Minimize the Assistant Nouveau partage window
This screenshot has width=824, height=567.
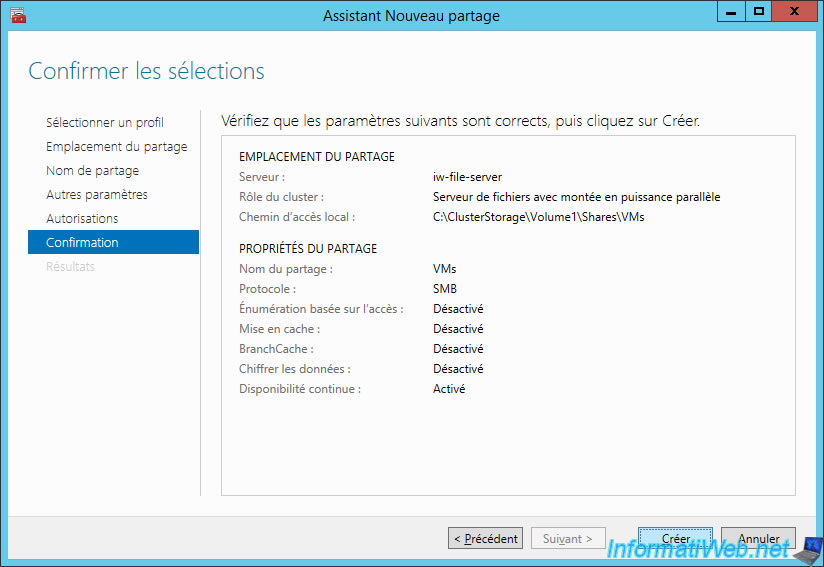pos(731,12)
